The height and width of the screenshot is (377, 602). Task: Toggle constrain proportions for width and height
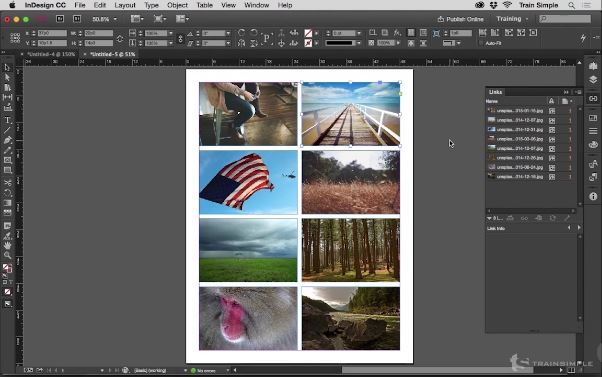[120, 38]
